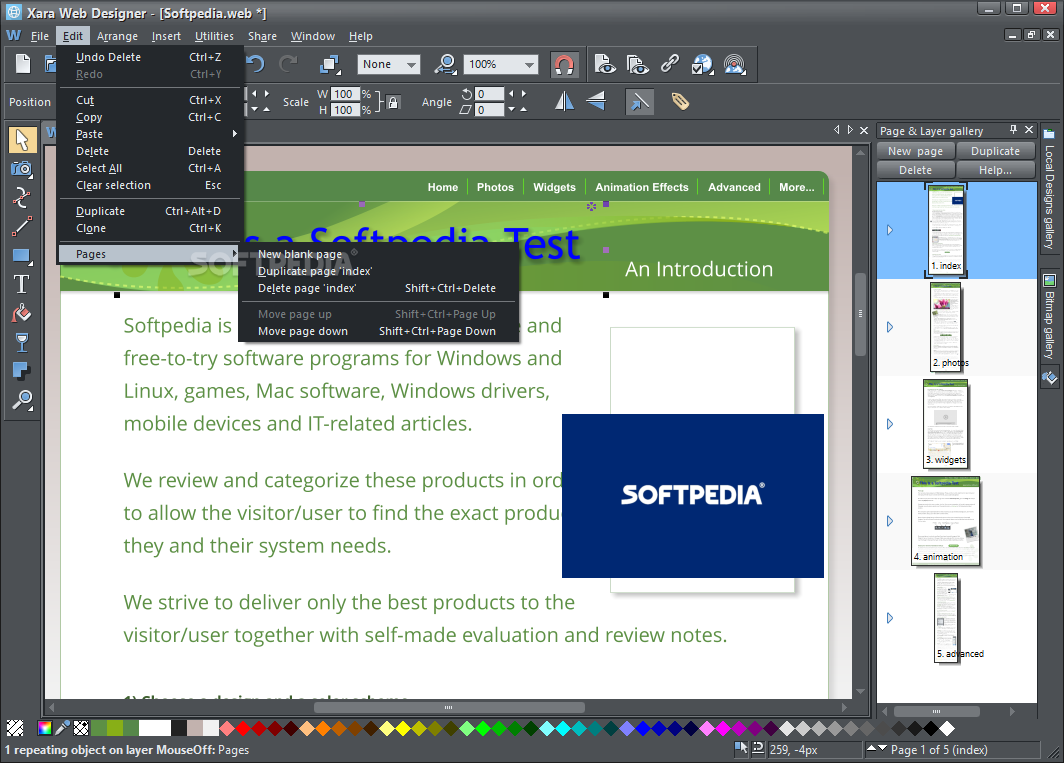The image size is (1064, 763).
Task: Toggle the magnetic snap button
Action: 564,64
